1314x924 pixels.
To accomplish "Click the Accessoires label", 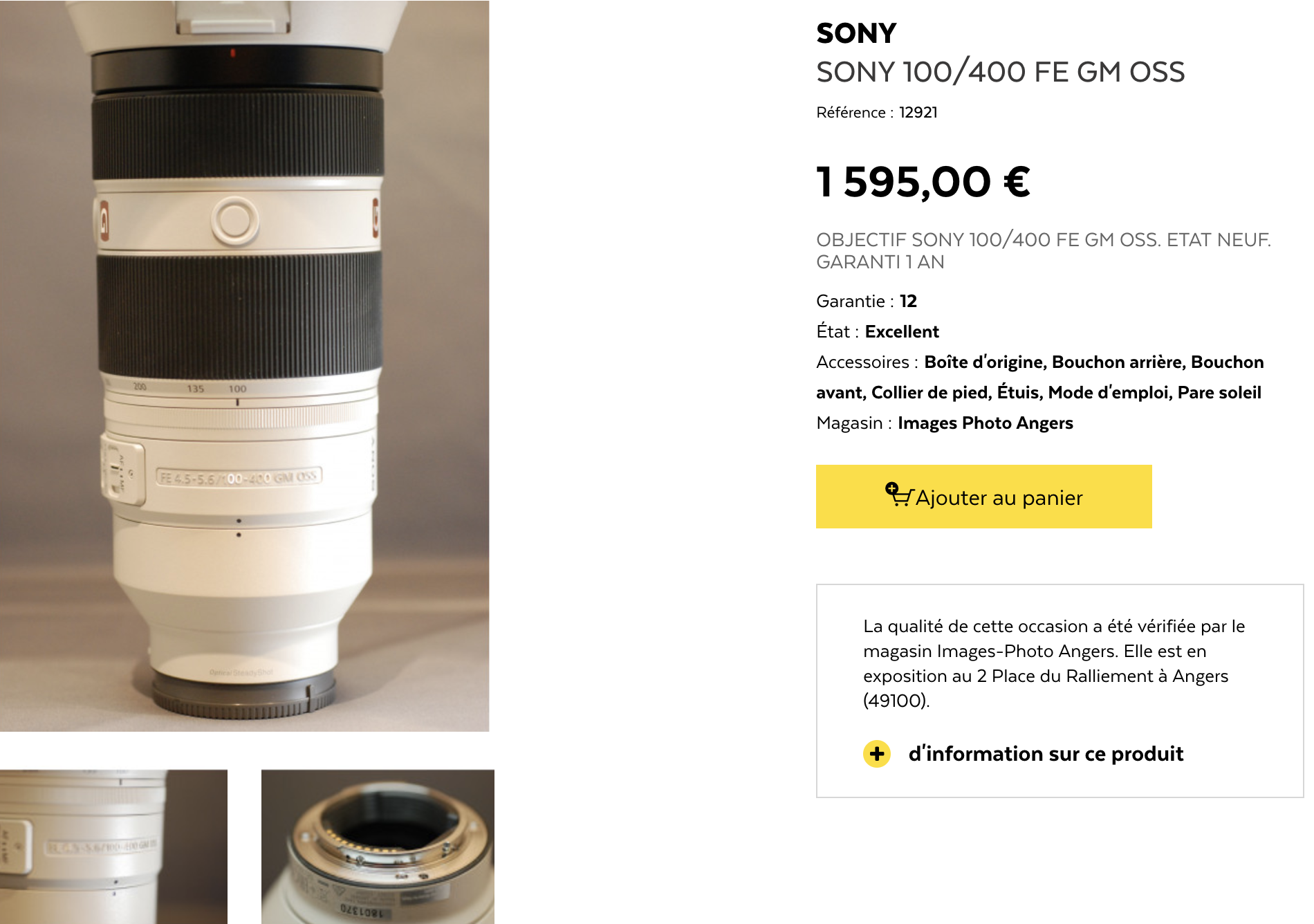I will point(862,362).
